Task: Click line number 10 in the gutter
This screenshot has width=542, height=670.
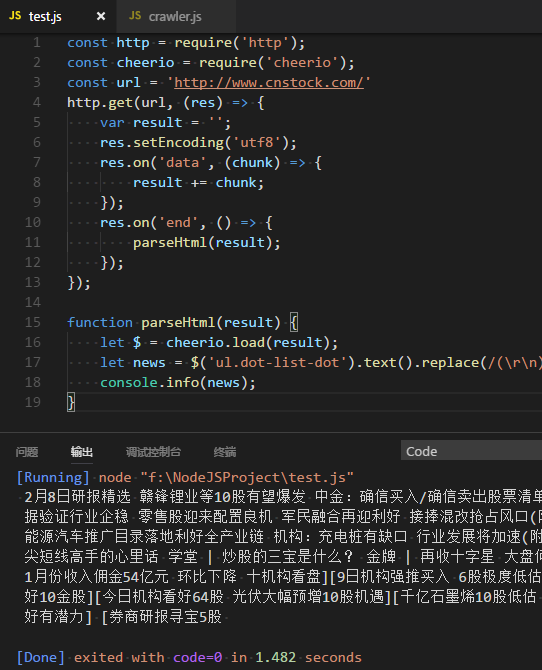Action: (x=33, y=223)
